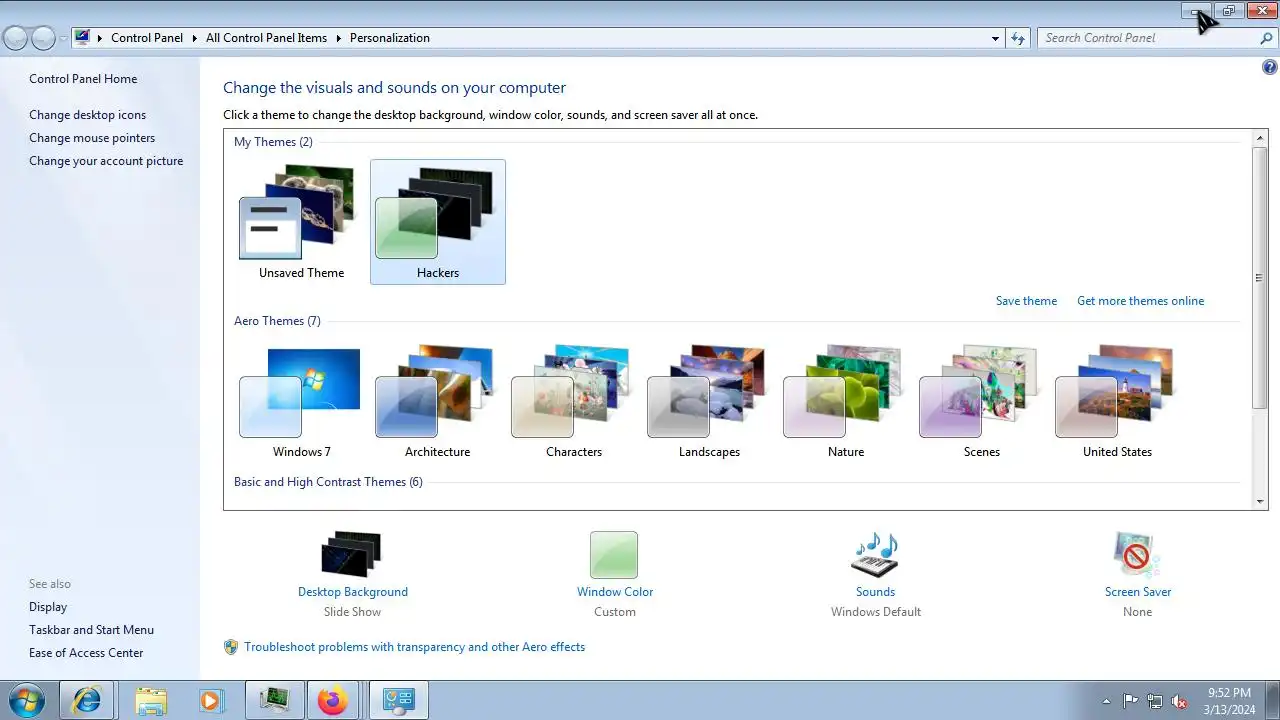This screenshot has height=720, width=1280.
Task: Open Firefox from the taskbar
Action: coord(333,700)
